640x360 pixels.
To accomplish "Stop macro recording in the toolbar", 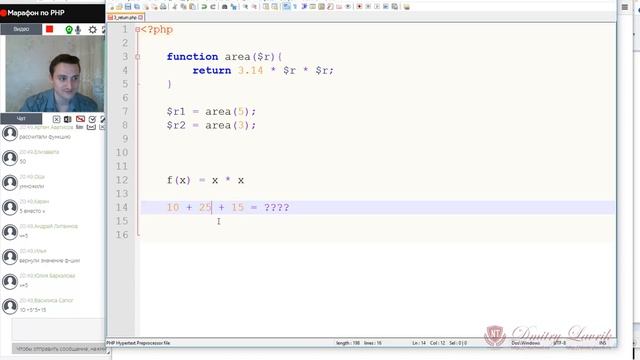I will (x=368, y=7).
